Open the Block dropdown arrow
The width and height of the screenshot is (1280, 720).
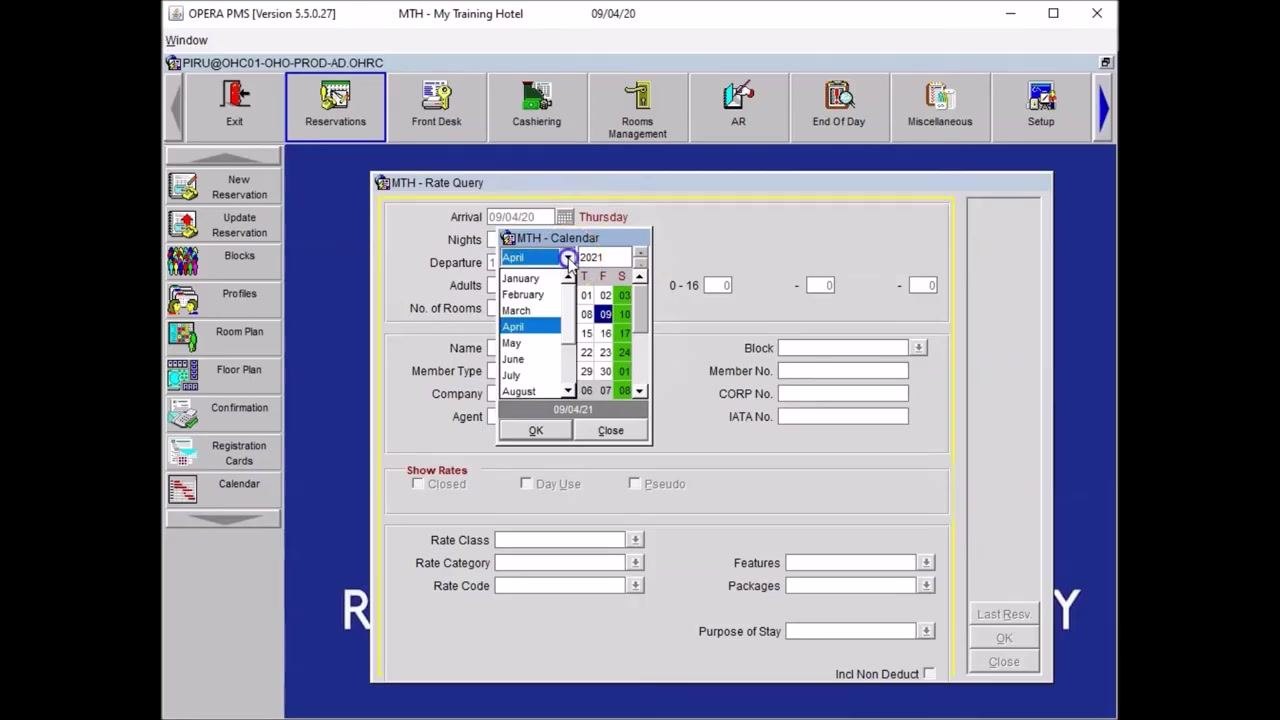918,348
